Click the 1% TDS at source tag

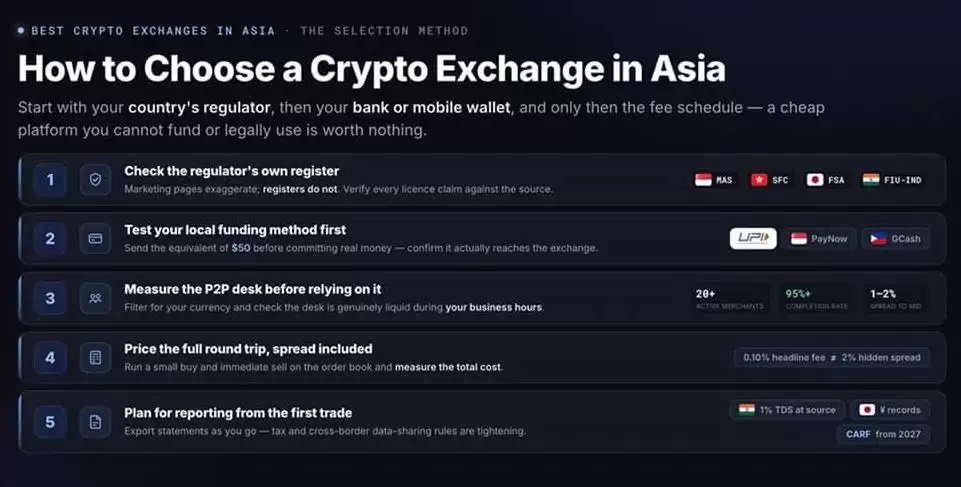[x=788, y=410]
